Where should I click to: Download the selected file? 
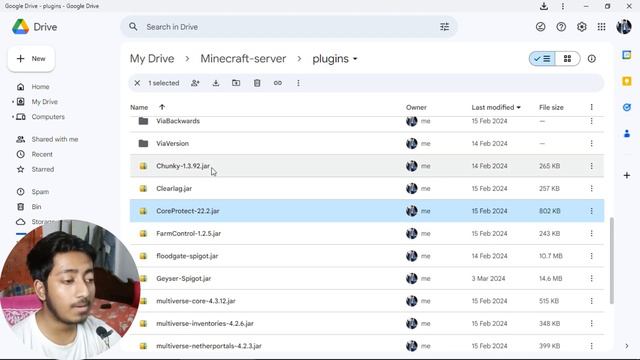coord(216,83)
